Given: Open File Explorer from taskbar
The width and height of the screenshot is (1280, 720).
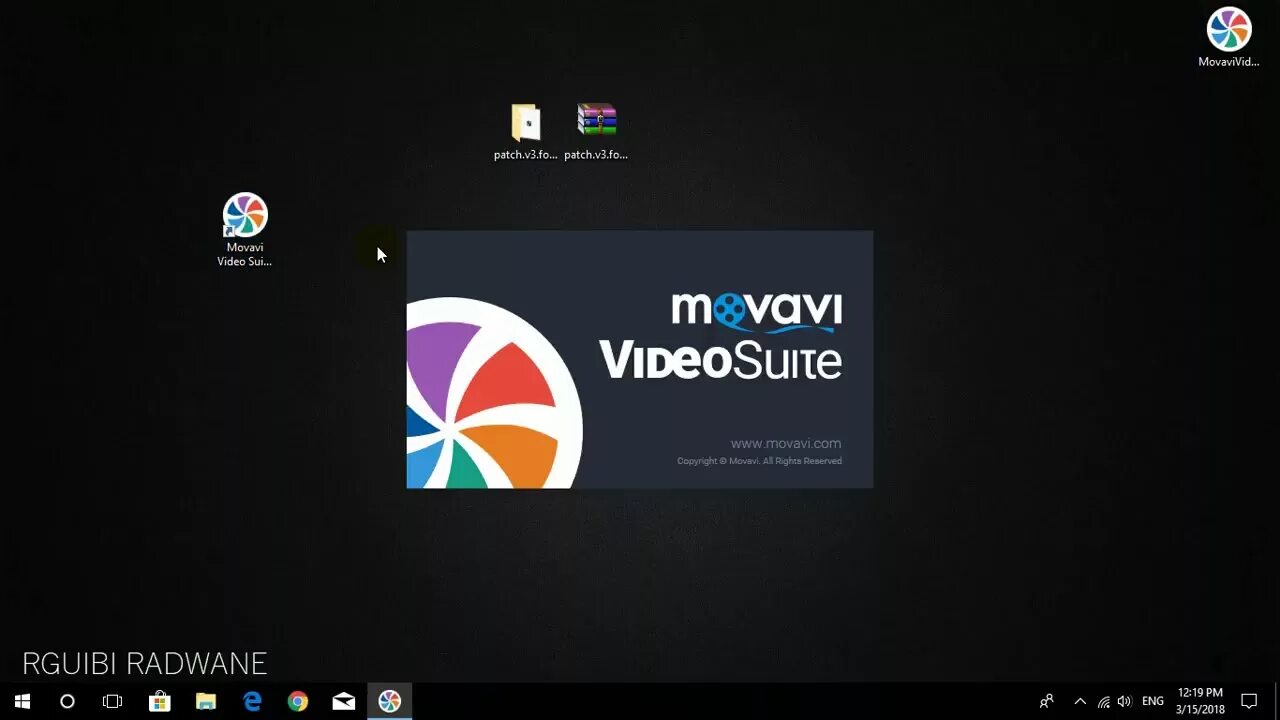Looking at the screenshot, I should (205, 701).
